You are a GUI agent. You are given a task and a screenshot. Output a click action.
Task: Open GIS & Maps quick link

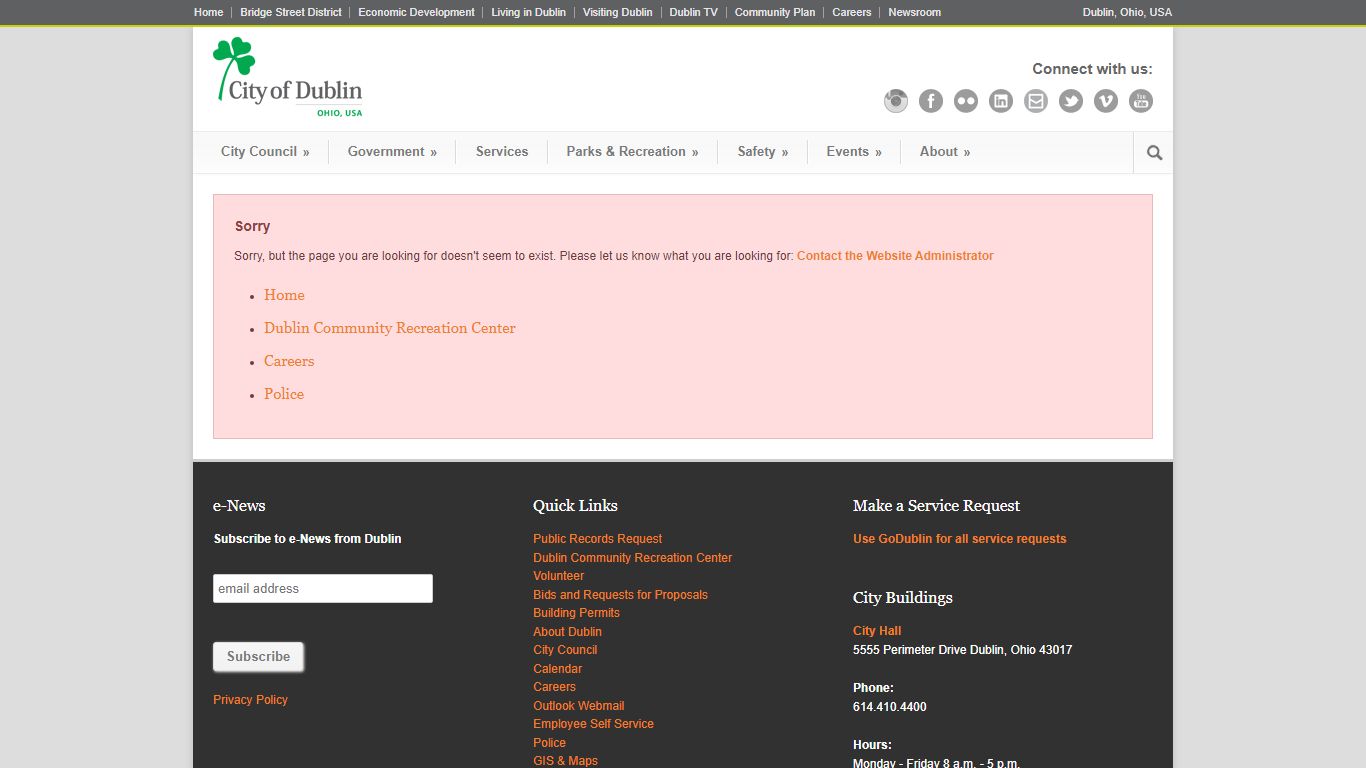565,761
